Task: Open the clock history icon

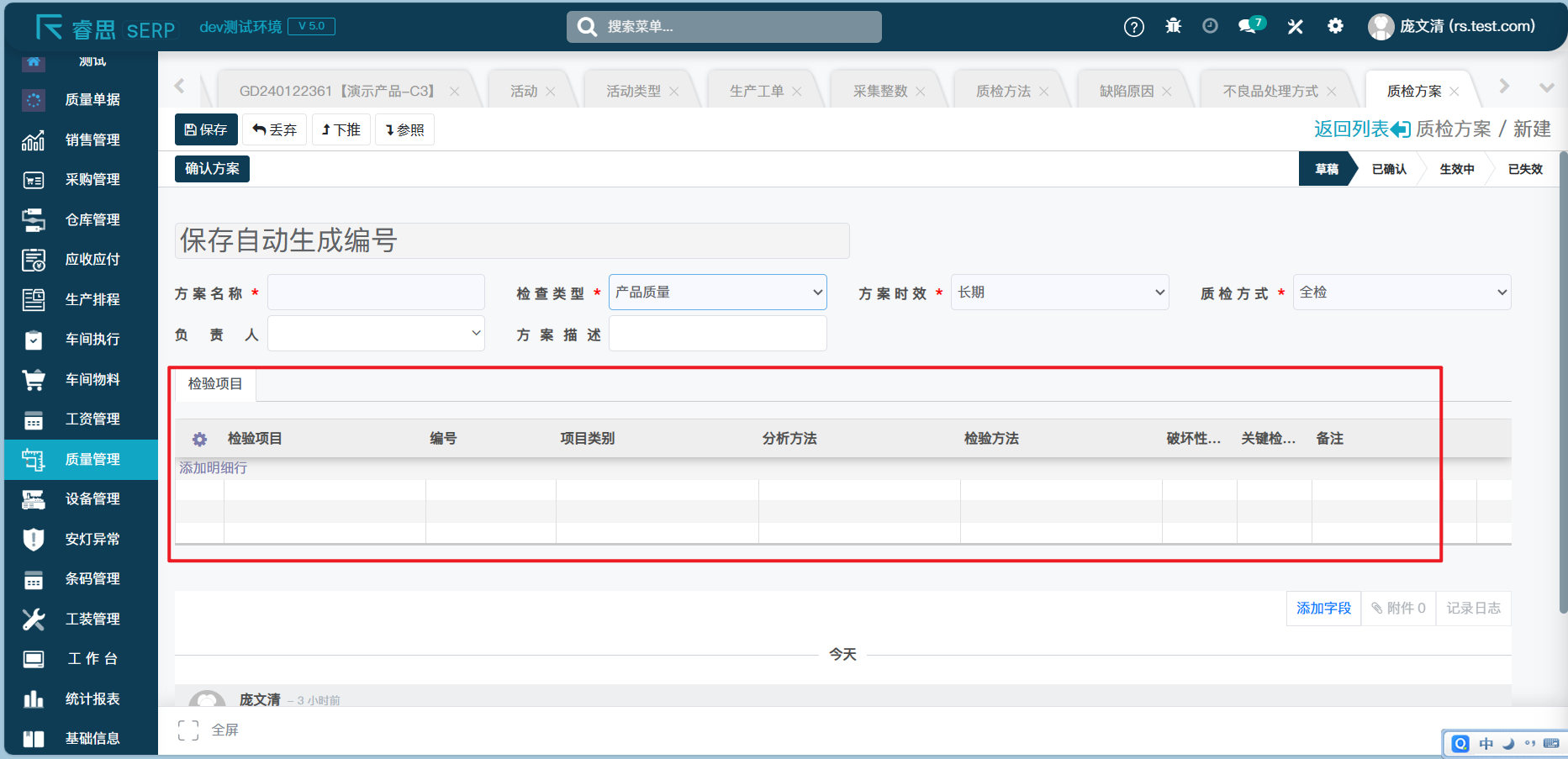Action: pos(1210,26)
